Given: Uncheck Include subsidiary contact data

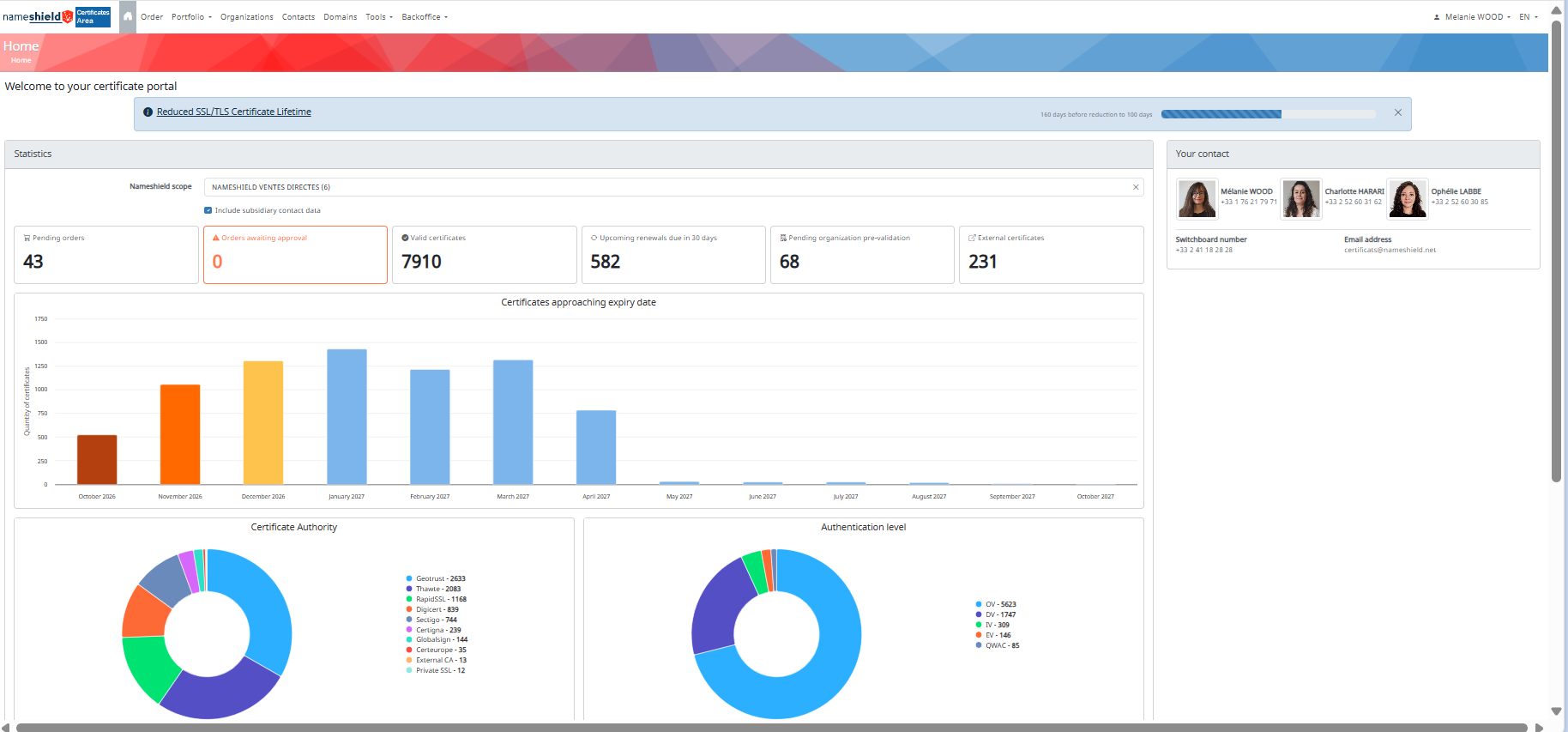Looking at the screenshot, I should tap(208, 210).
